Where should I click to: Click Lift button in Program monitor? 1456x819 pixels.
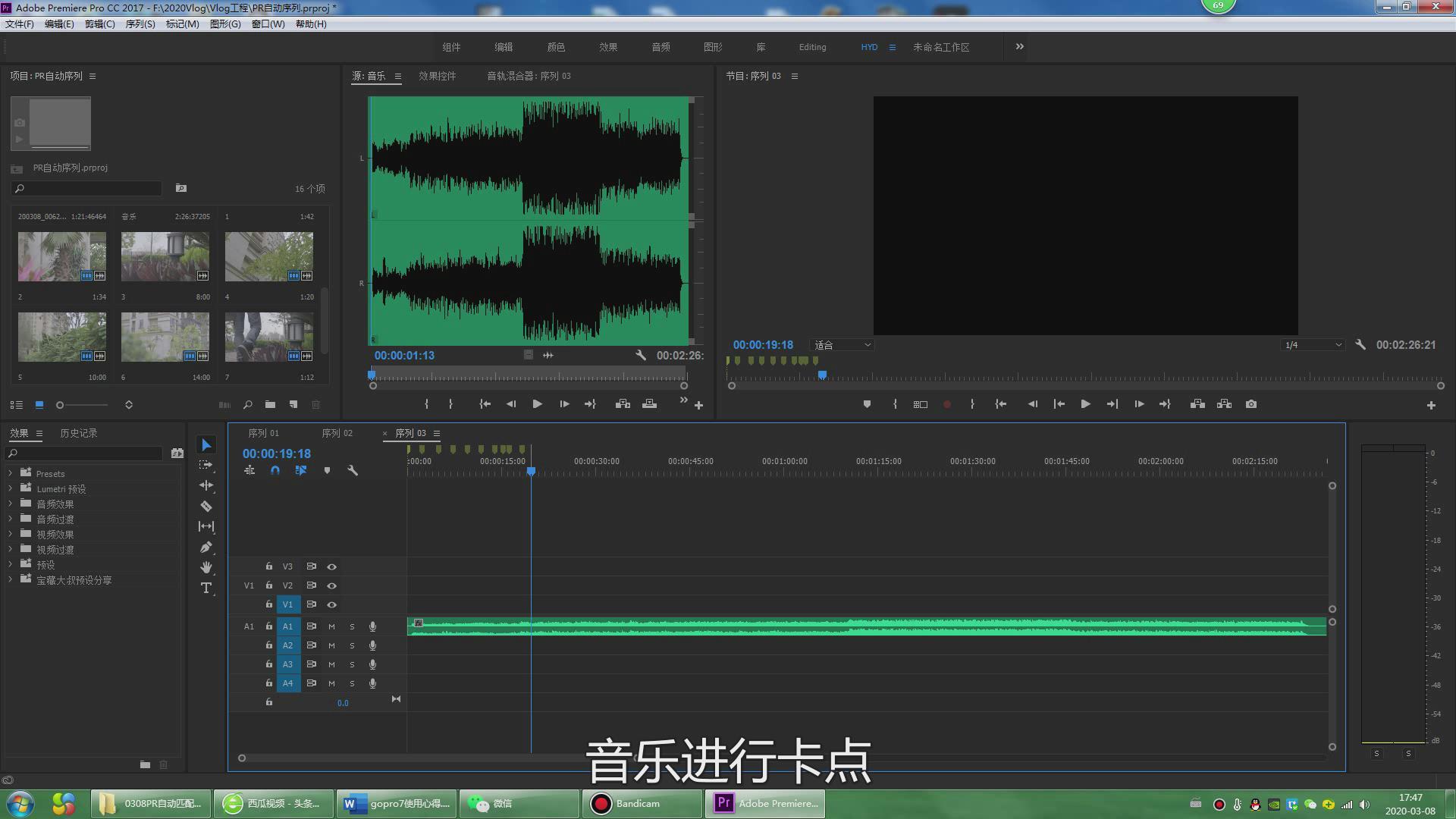(x=1197, y=404)
